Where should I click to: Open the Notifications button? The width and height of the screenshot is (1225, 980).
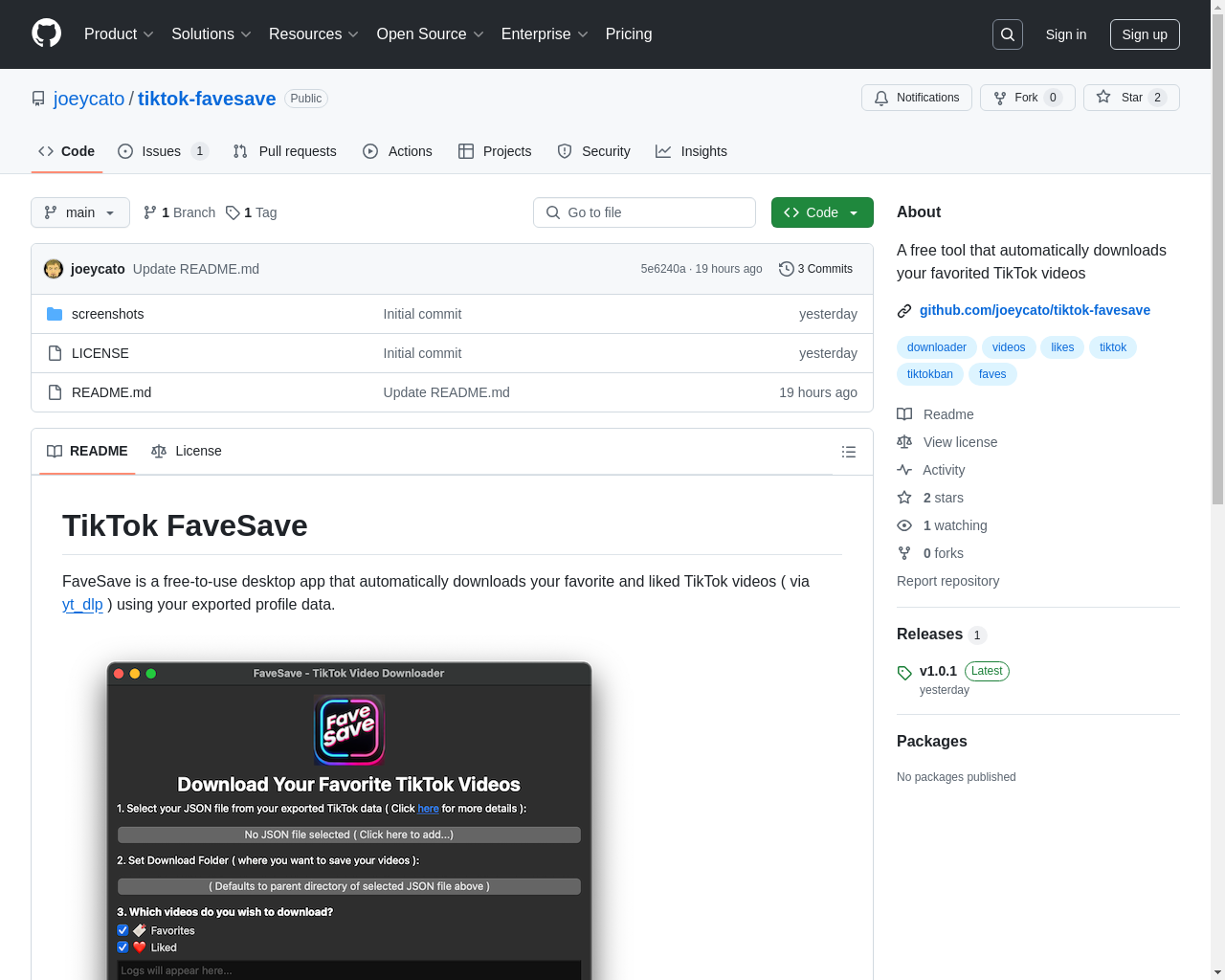(917, 98)
